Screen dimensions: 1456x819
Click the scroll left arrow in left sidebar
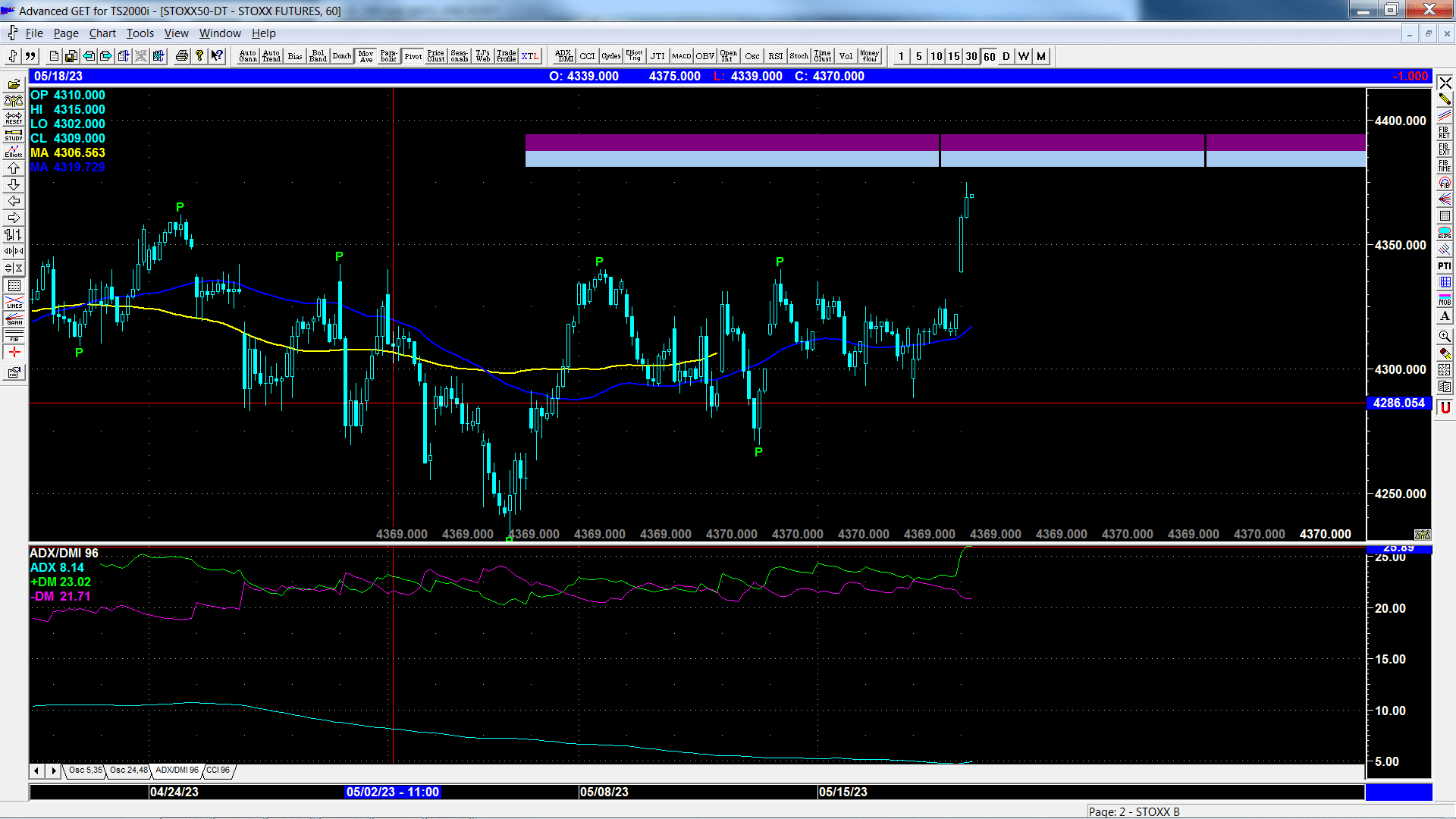[14, 201]
